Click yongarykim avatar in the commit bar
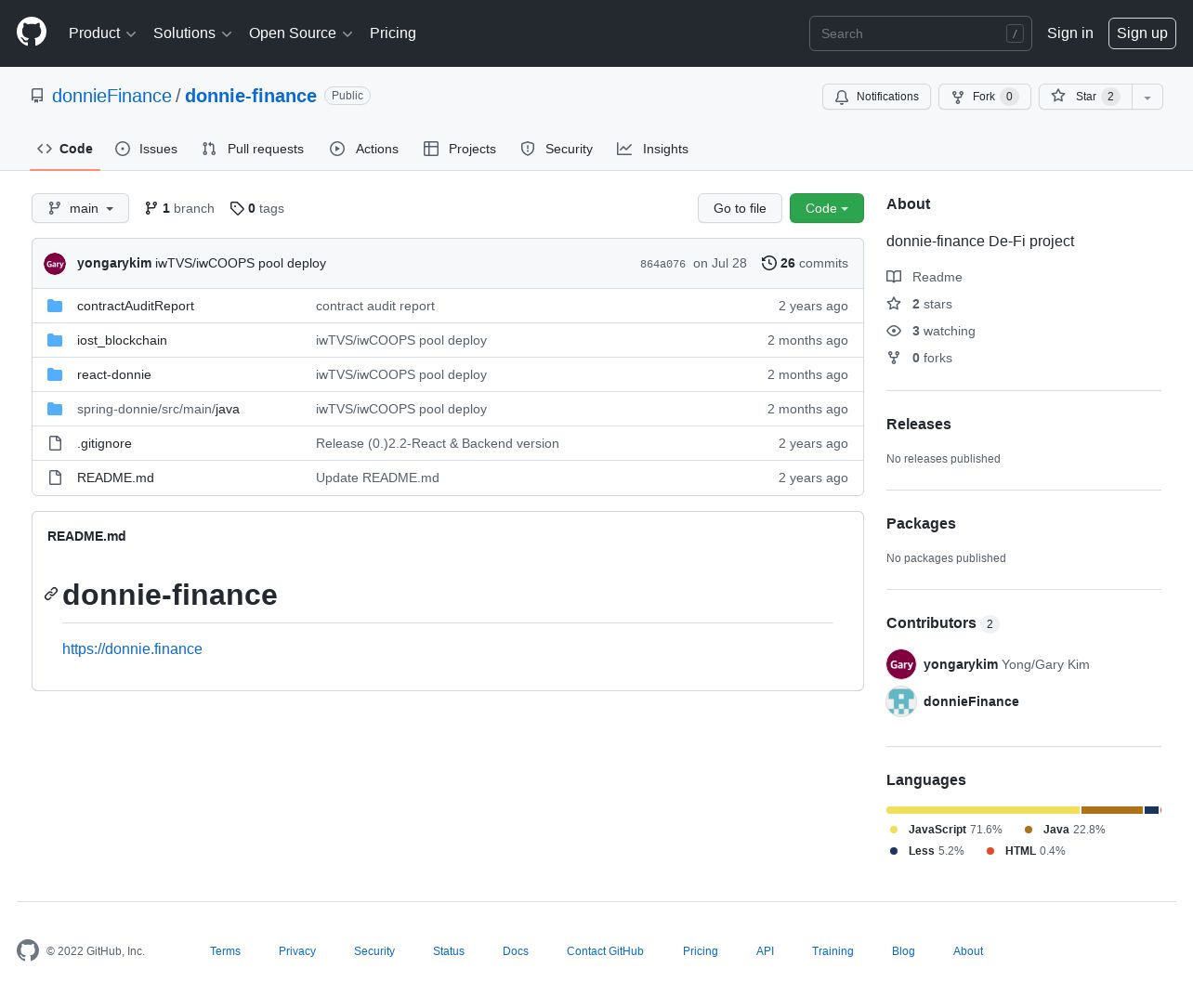Screen dimensions: 1193x1008 pyautogui.click(x=55, y=264)
